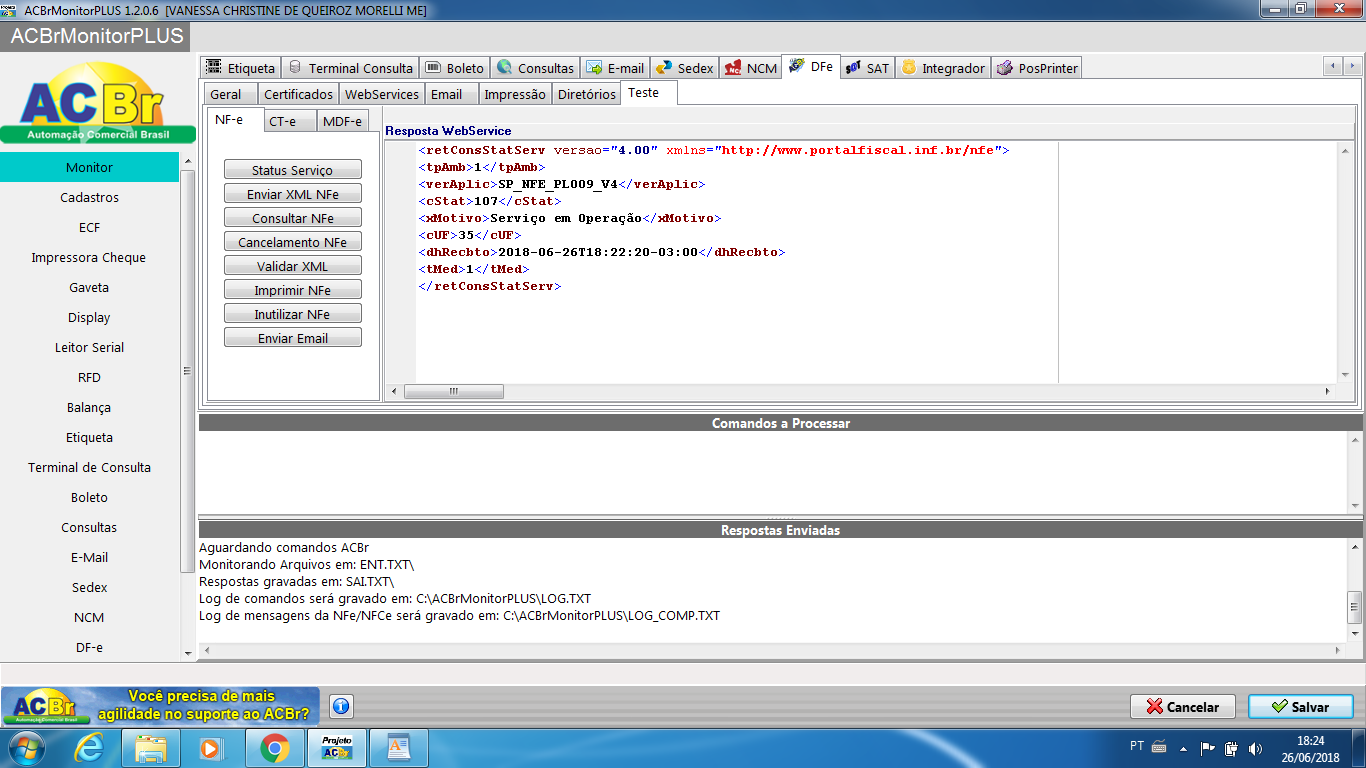Open Windows Media Player from the taskbar
1366x768 pixels.
tap(213, 748)
